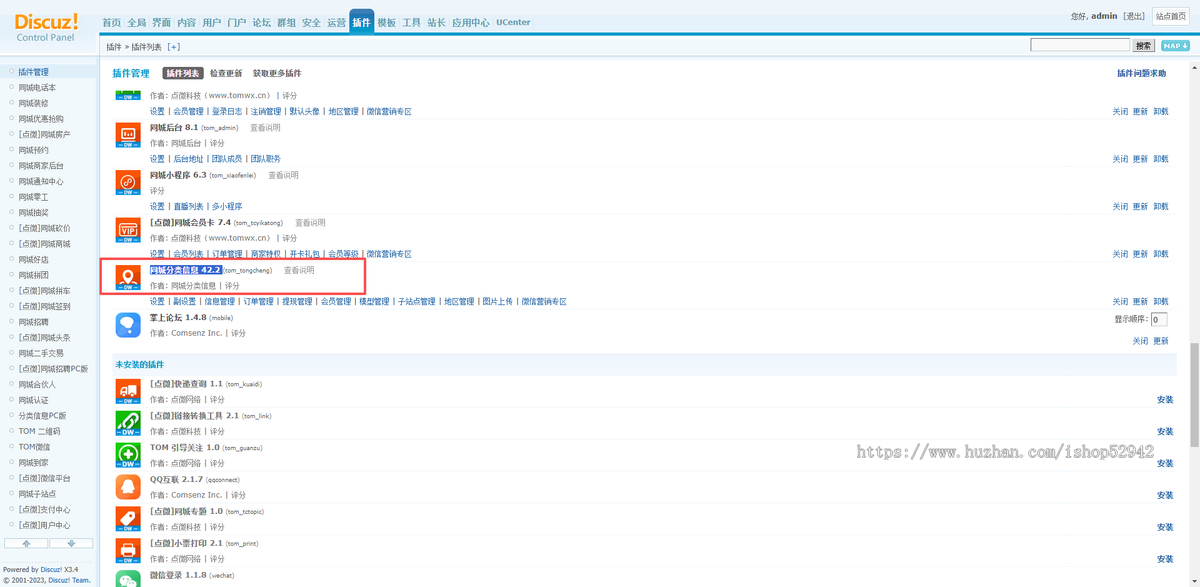Click the 显示顺序 number field

pyautogui.click(x=1158, y=320)
